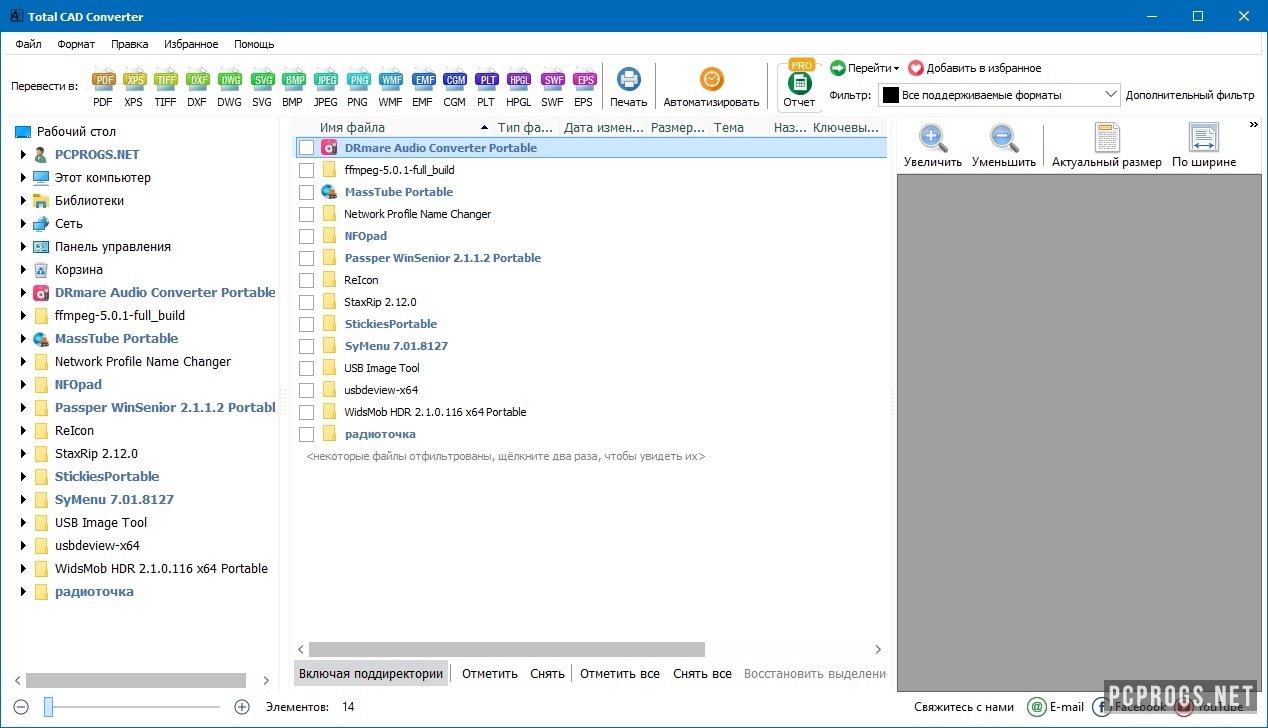Click the WMF format icon

pyautogui.click(x=390, y=88)
